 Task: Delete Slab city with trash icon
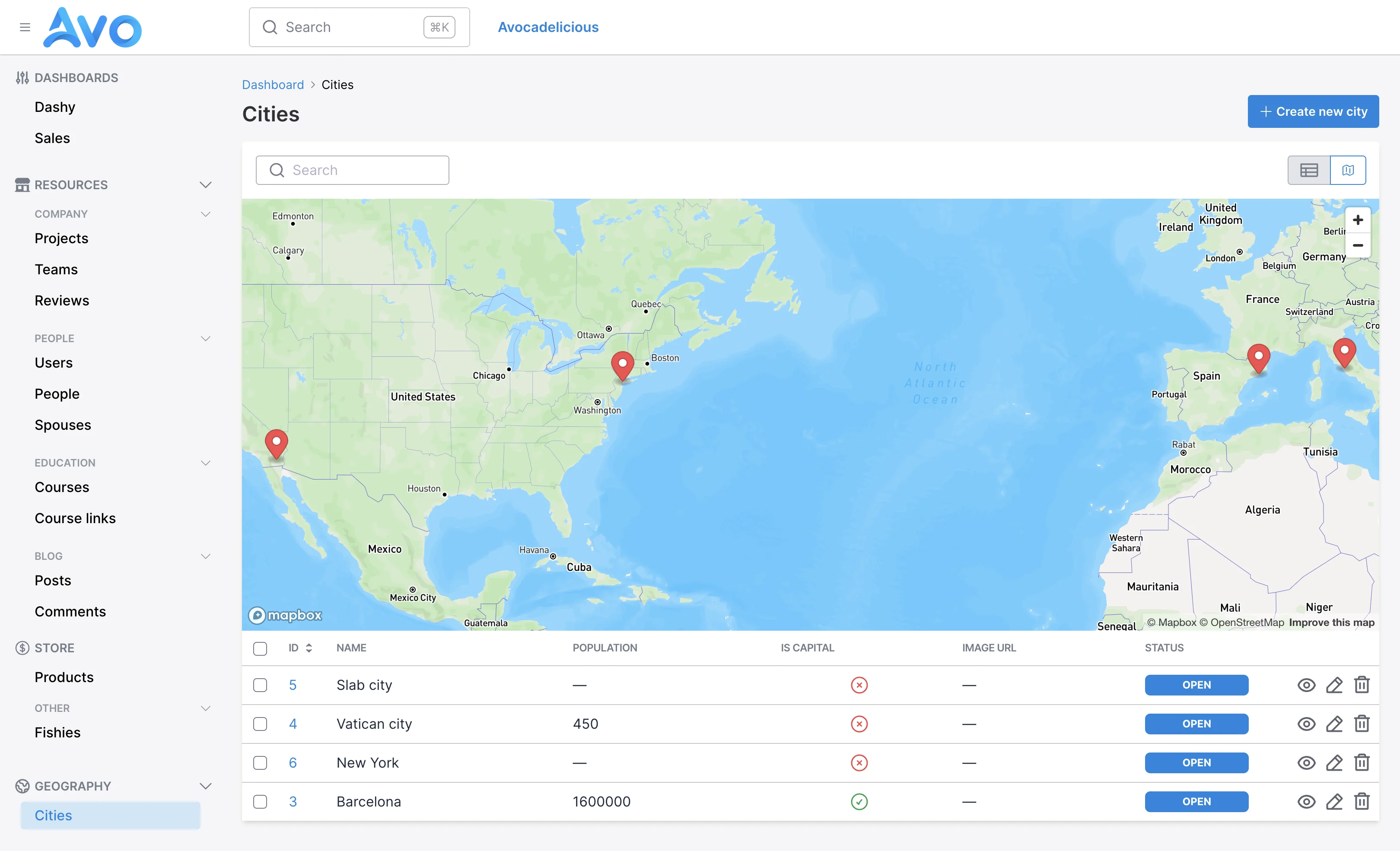point(1362,685)
